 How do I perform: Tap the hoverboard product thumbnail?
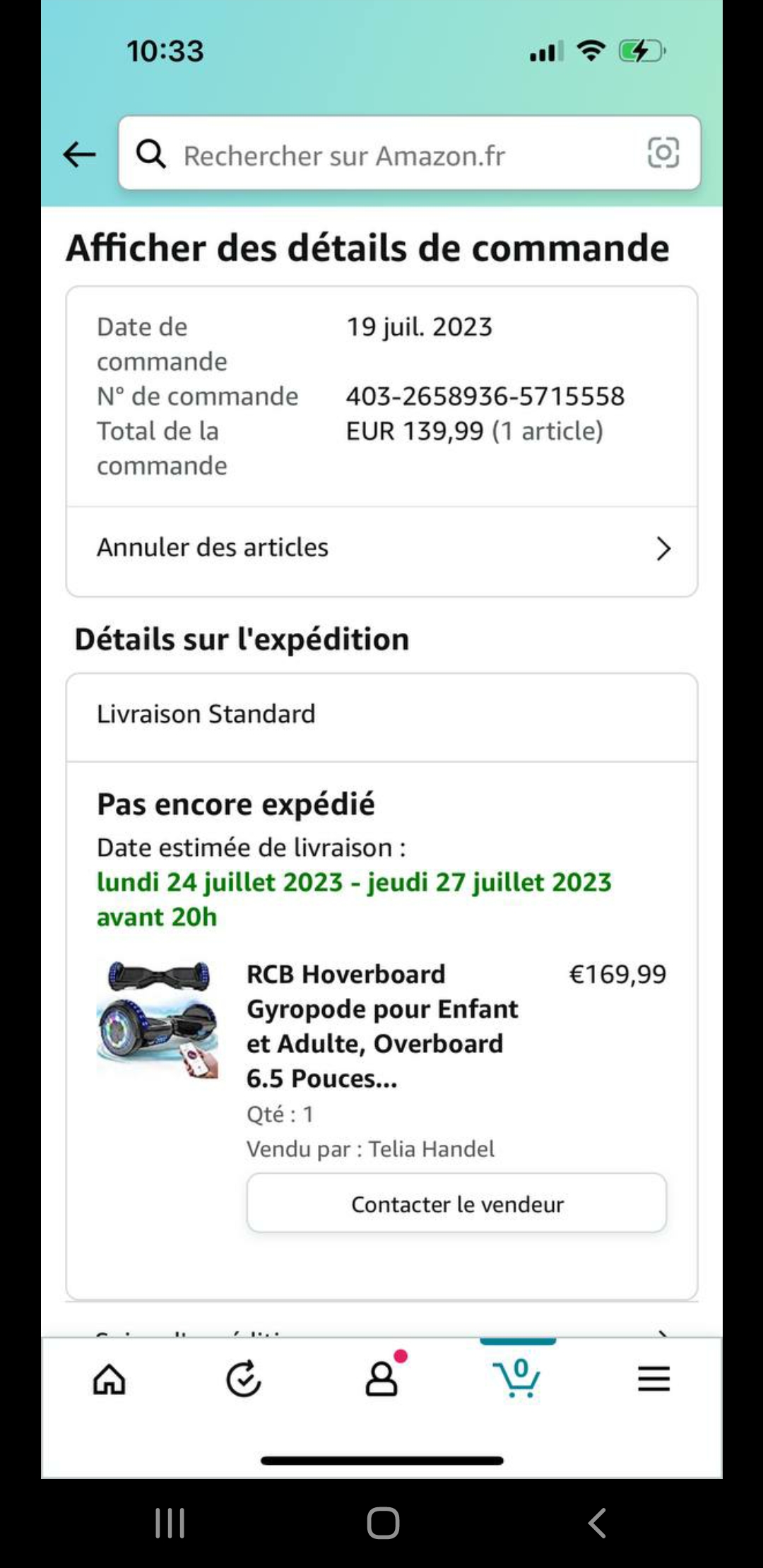158,1019
